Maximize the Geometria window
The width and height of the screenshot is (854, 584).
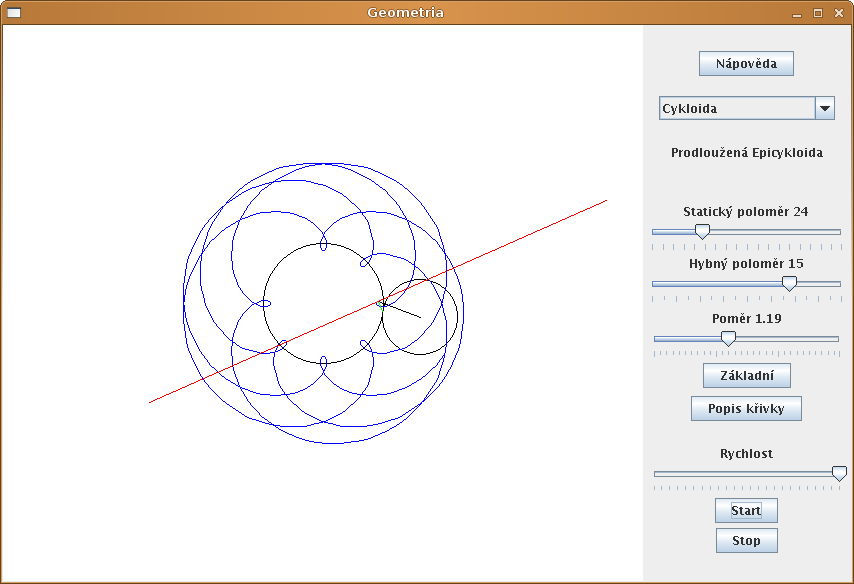point(817,13)
